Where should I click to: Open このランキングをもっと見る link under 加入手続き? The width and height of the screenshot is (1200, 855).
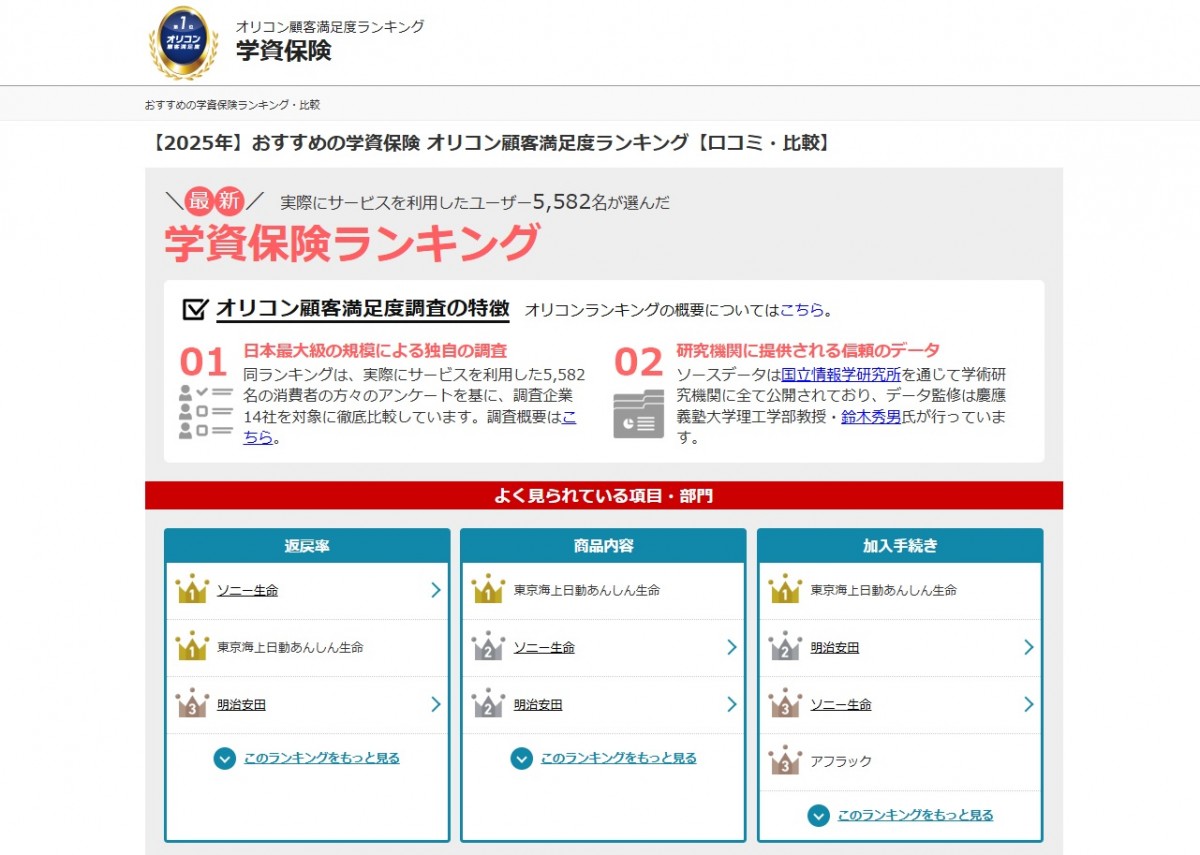[x=916, y=815]
